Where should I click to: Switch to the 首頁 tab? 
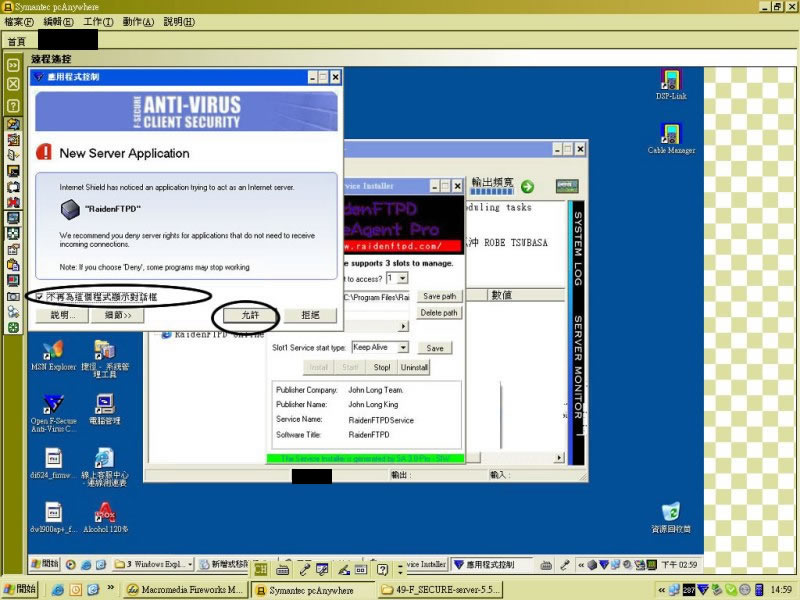pyautogui.click(x=17, y=42)
